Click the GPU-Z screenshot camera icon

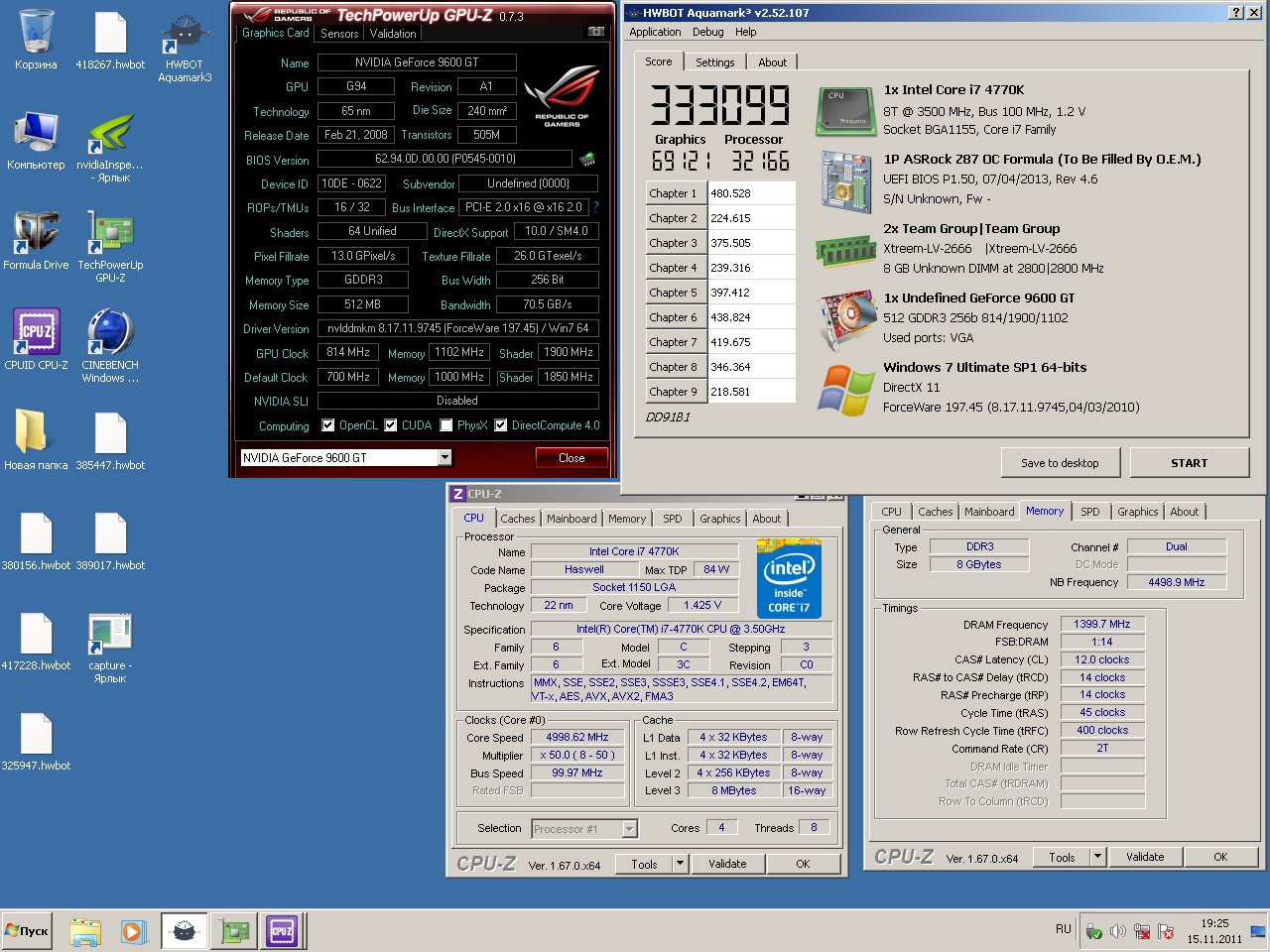tap(595, 32)
